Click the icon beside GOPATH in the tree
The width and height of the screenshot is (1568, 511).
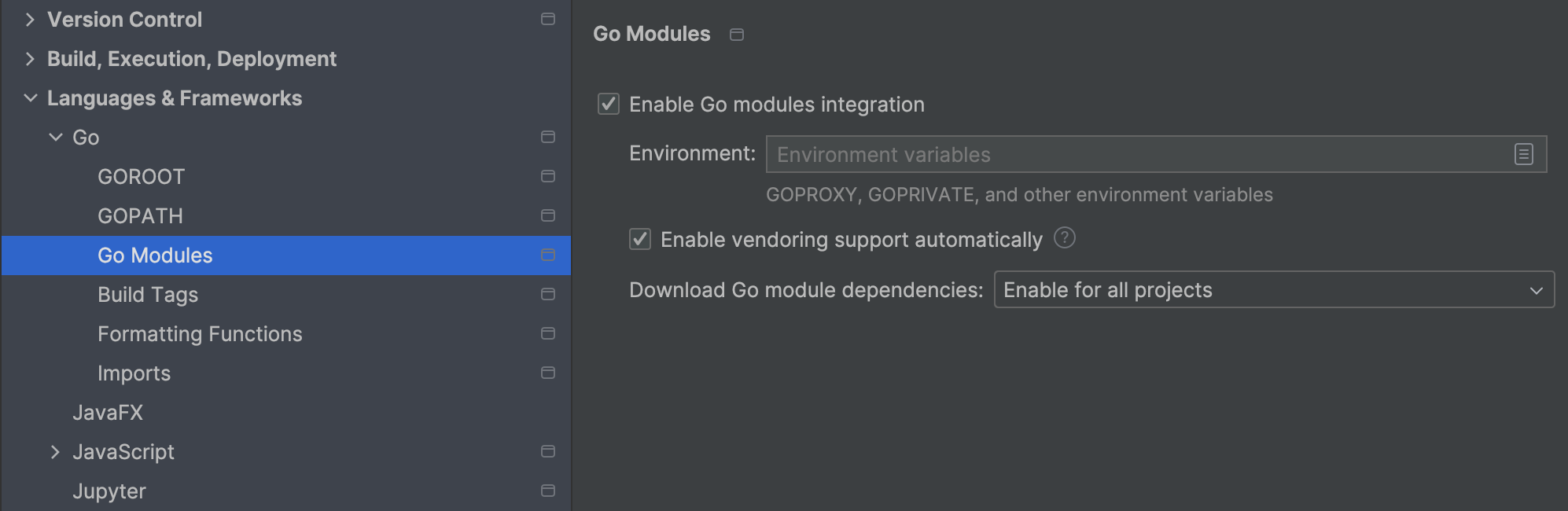(x=548, y=215)
